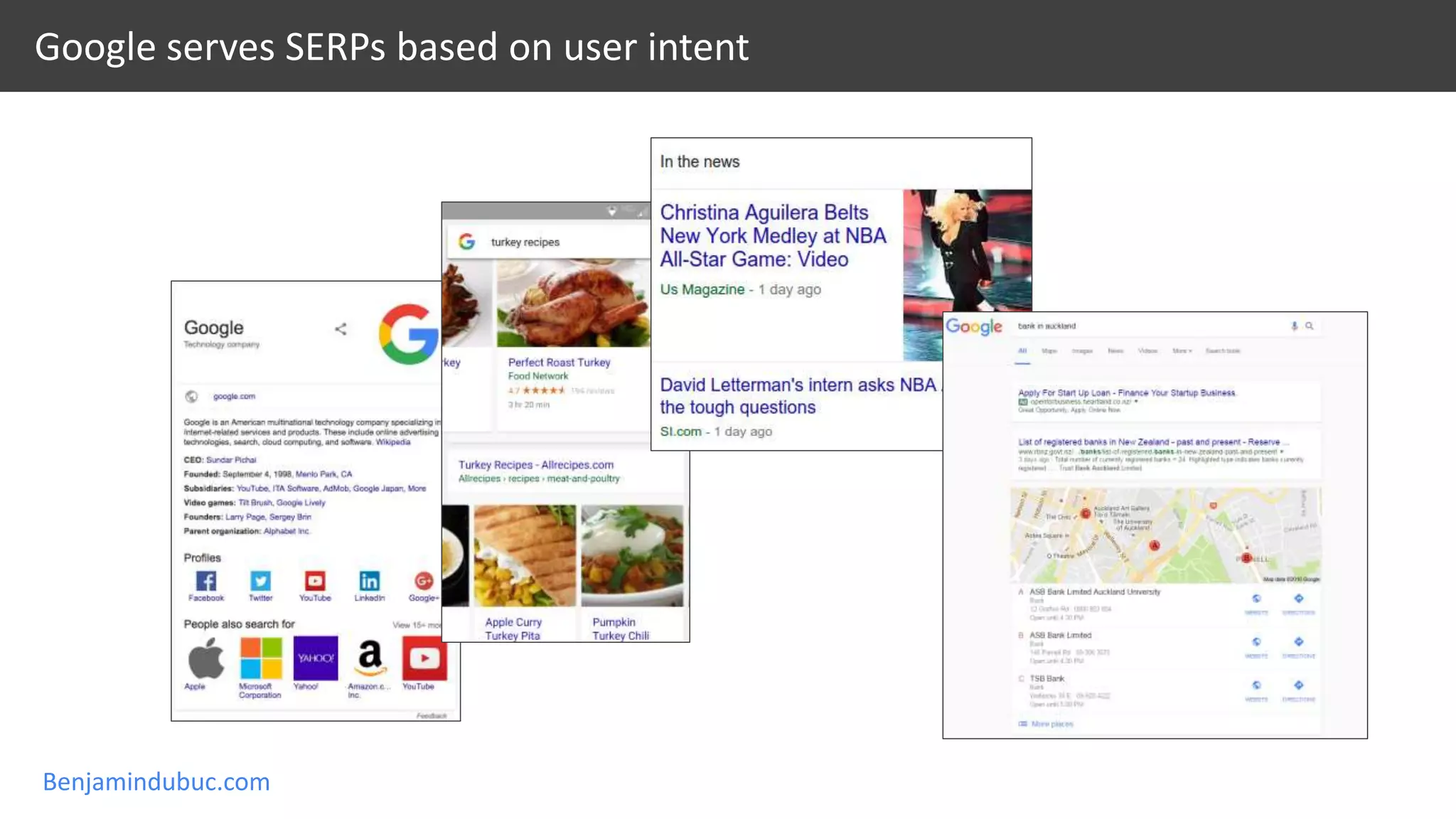
Task: Open website icon for TSB Bank
Action: 1256,685
